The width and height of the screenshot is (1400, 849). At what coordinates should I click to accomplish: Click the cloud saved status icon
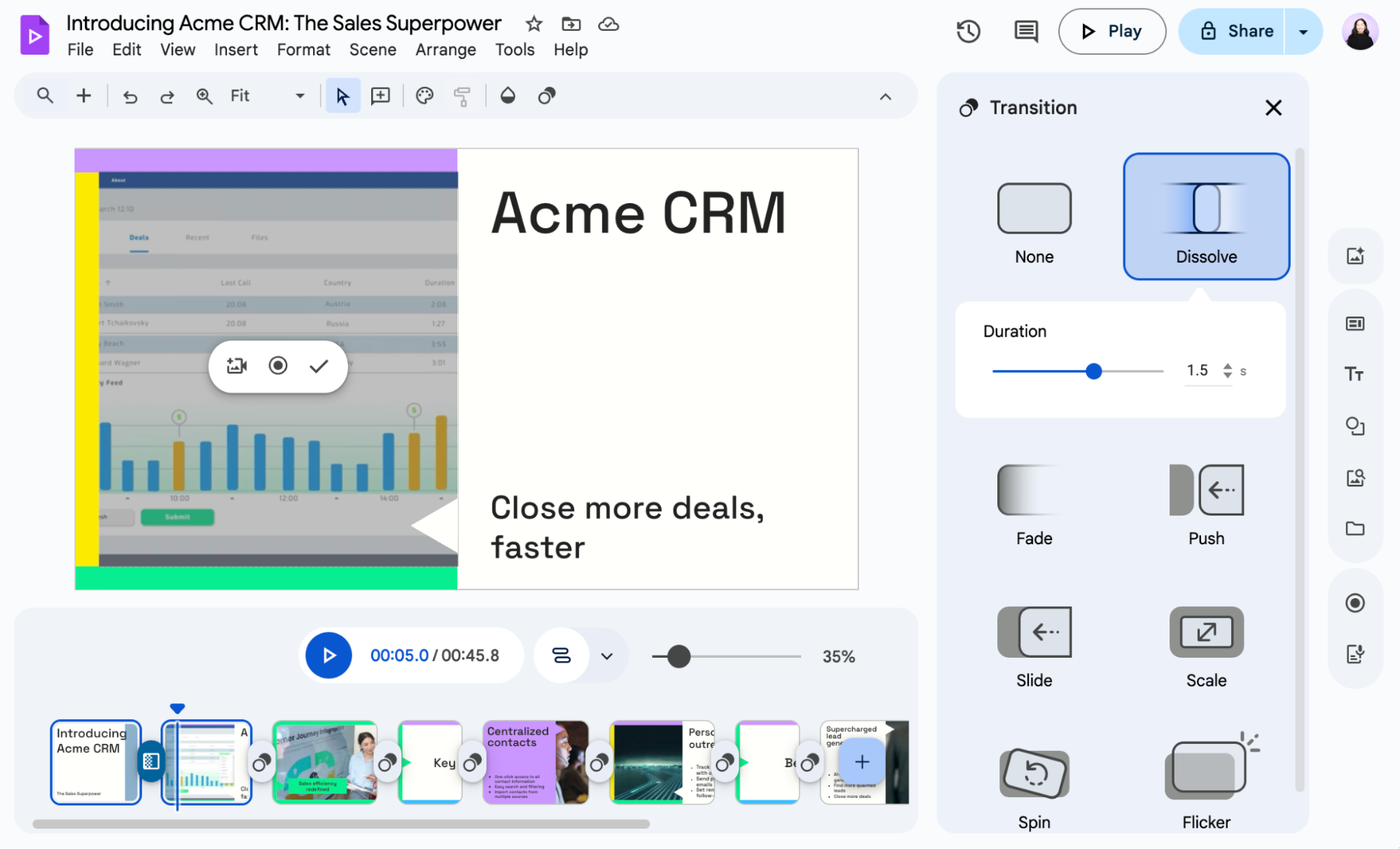(x=608, y=24)
